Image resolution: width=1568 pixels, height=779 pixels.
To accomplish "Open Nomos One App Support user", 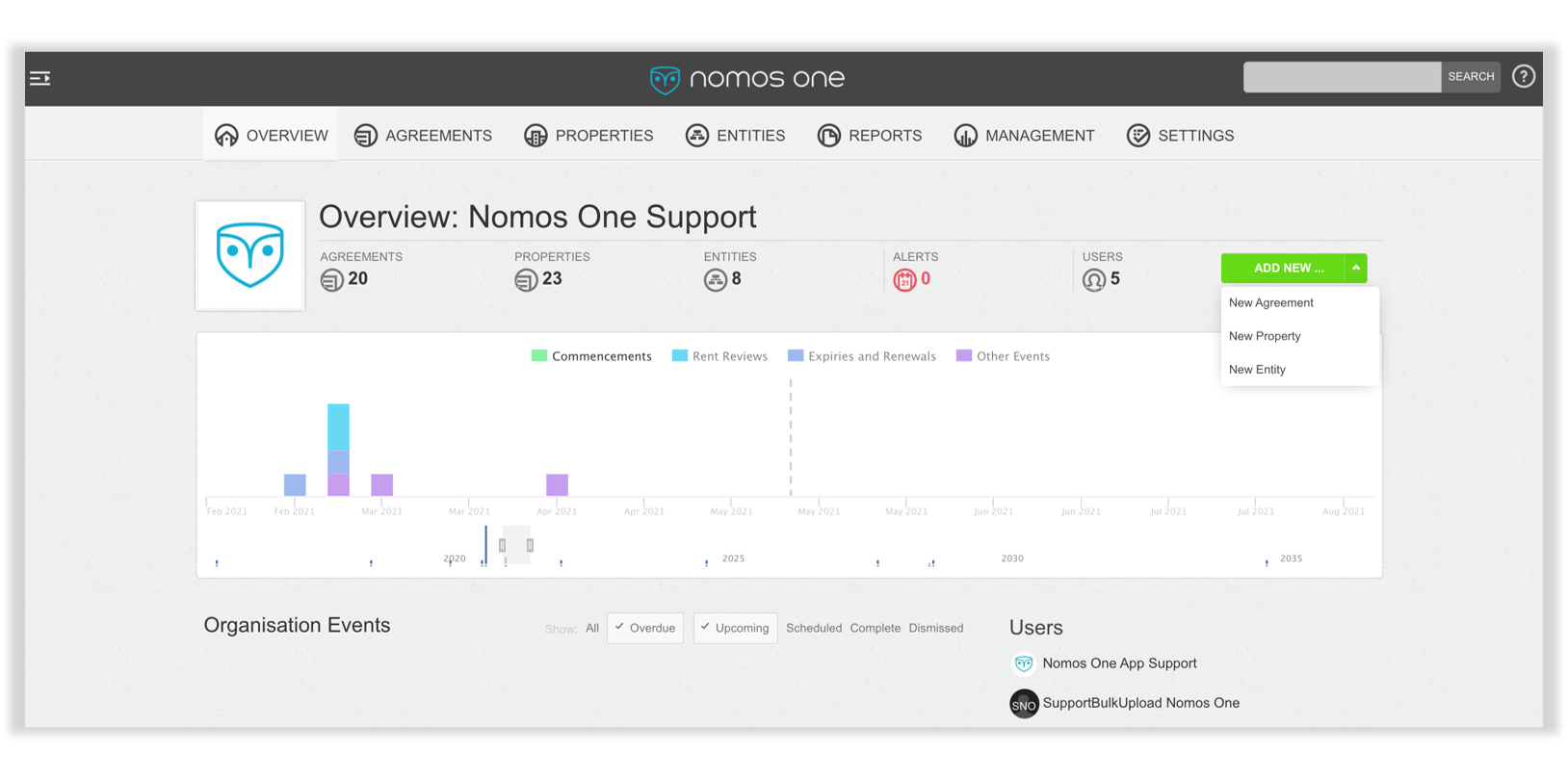I will 1119,663.
